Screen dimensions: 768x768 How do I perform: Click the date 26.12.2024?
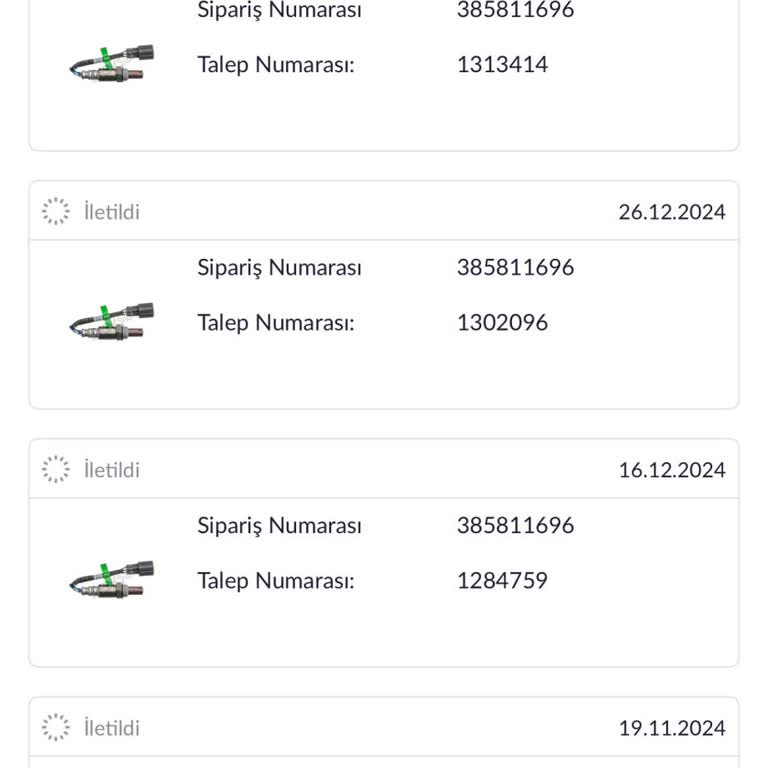(x=672, y=212)
